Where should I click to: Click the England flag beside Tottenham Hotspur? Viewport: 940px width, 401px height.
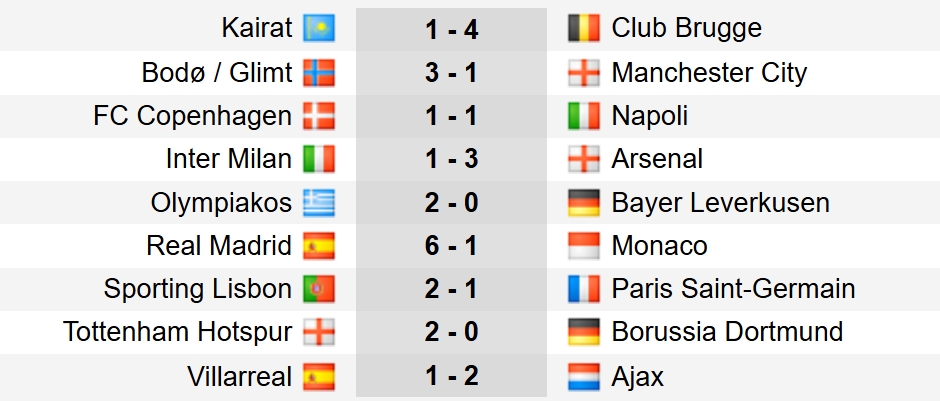click(x=319, y=333)
